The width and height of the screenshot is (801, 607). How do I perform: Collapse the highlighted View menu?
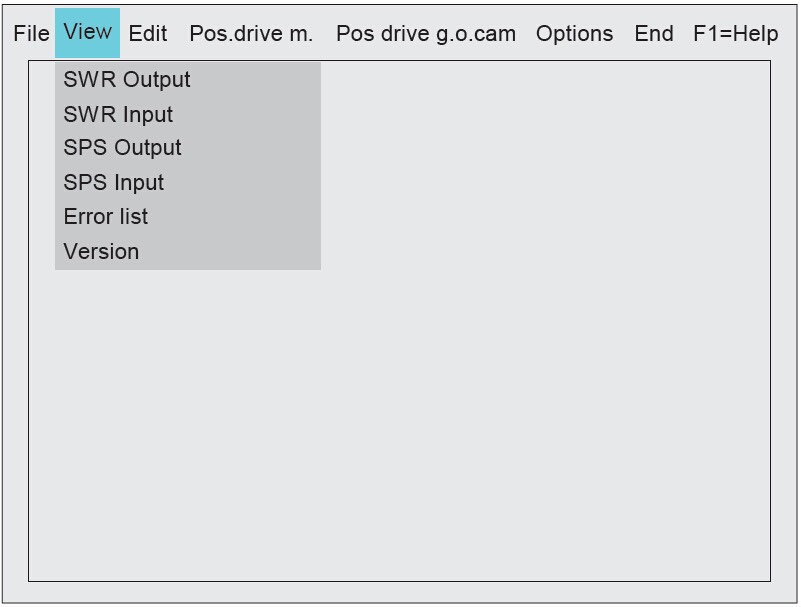pos(87,33)
